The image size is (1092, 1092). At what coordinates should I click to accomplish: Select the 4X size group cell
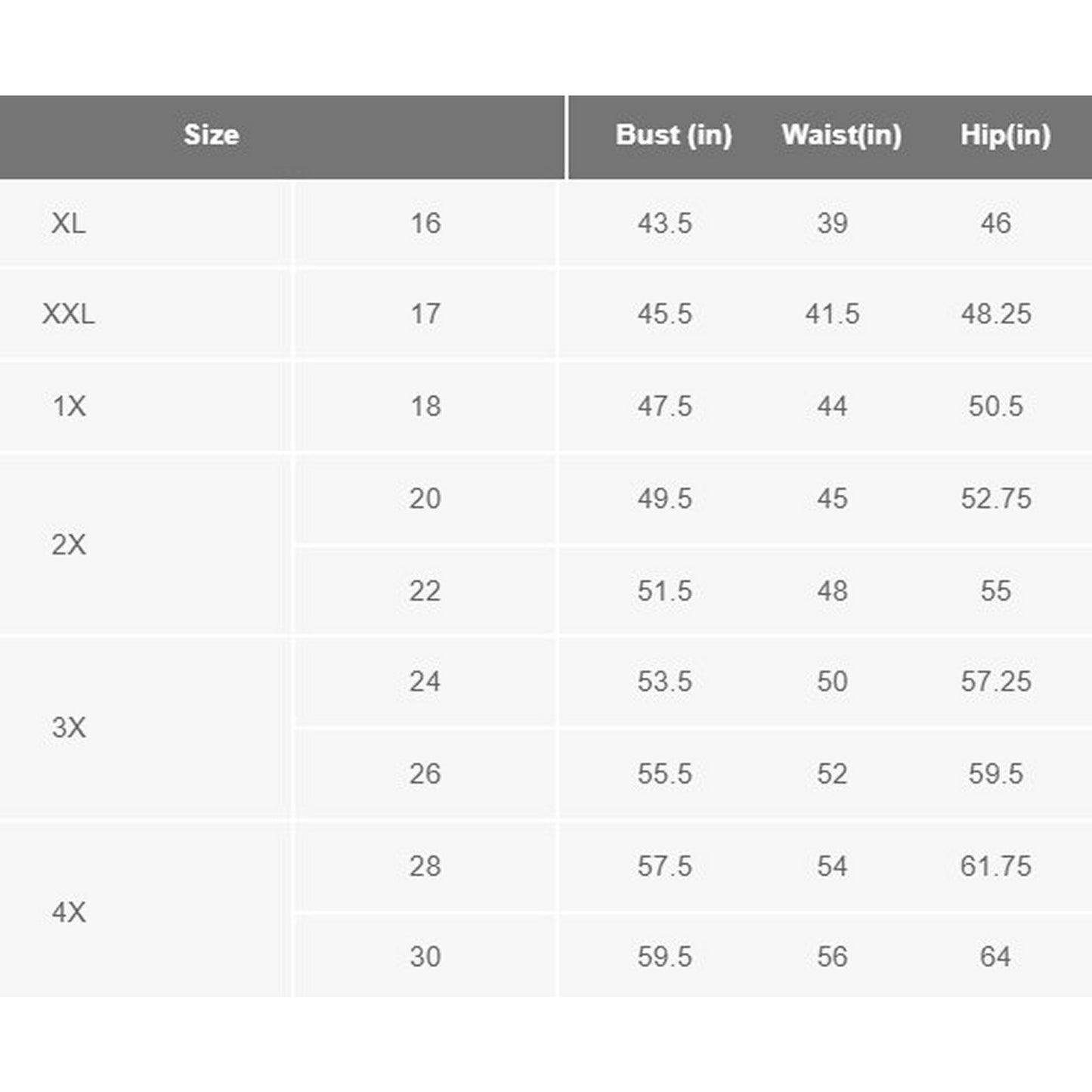pos(68,913)
